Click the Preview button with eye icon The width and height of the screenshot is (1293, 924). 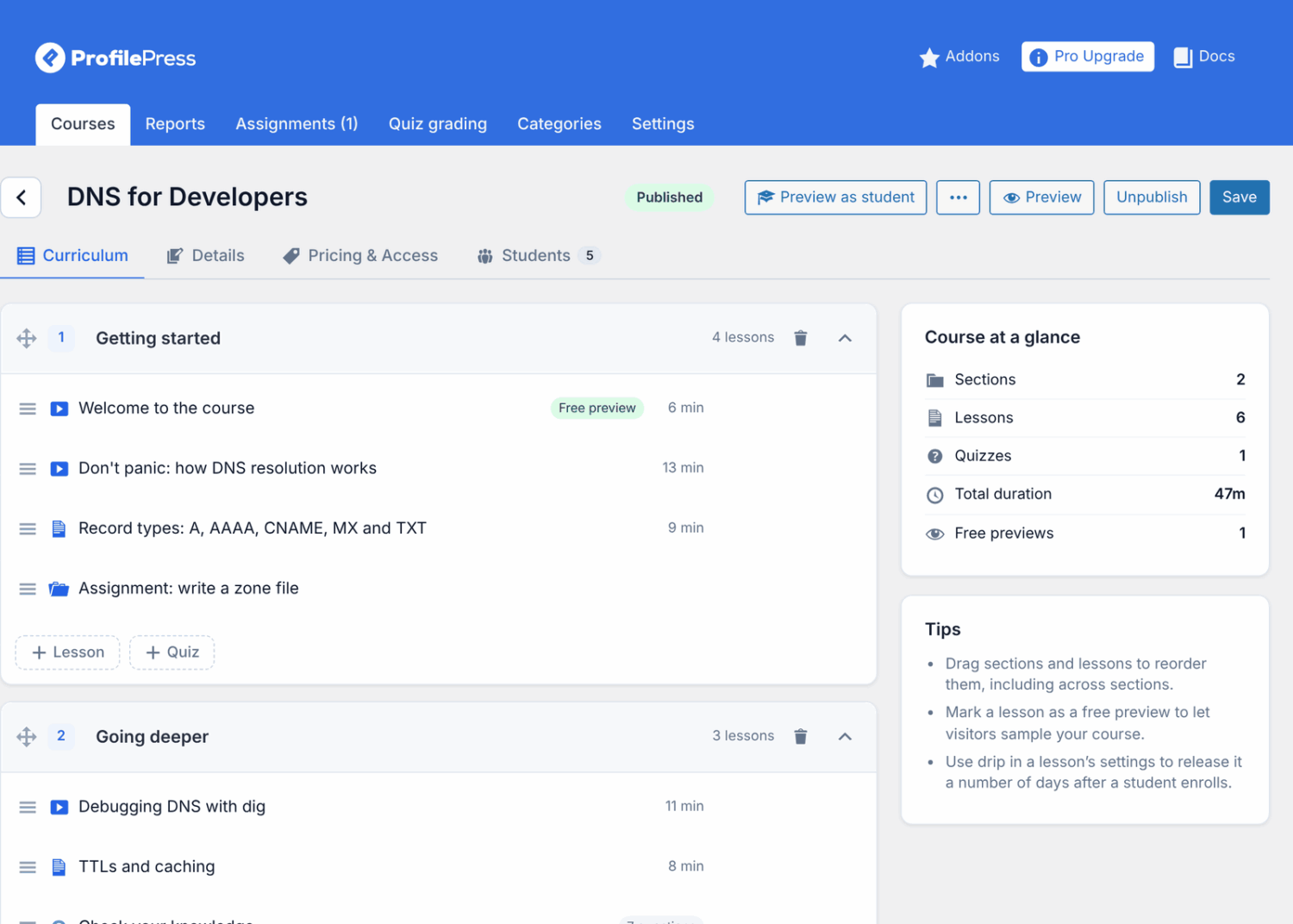[1041, 197]
